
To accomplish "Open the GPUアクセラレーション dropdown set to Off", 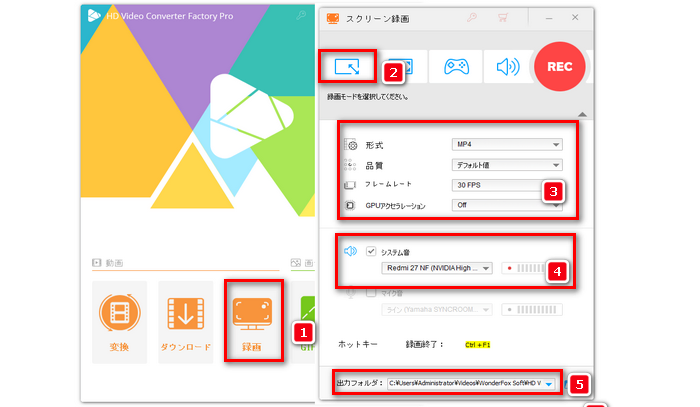I will 507,206.
